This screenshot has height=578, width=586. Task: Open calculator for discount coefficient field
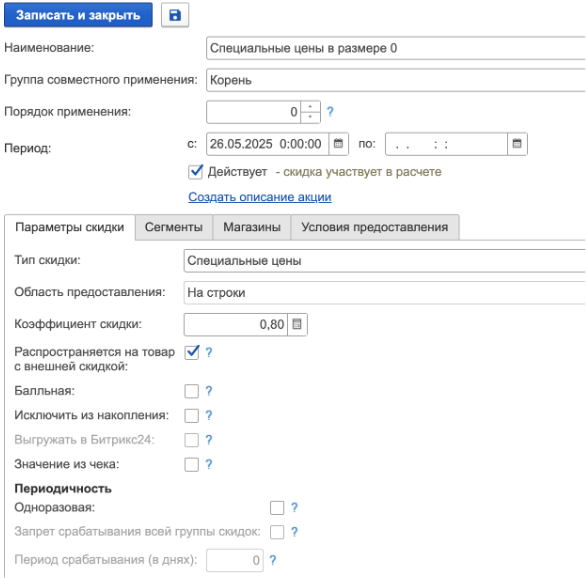(297, 324)
